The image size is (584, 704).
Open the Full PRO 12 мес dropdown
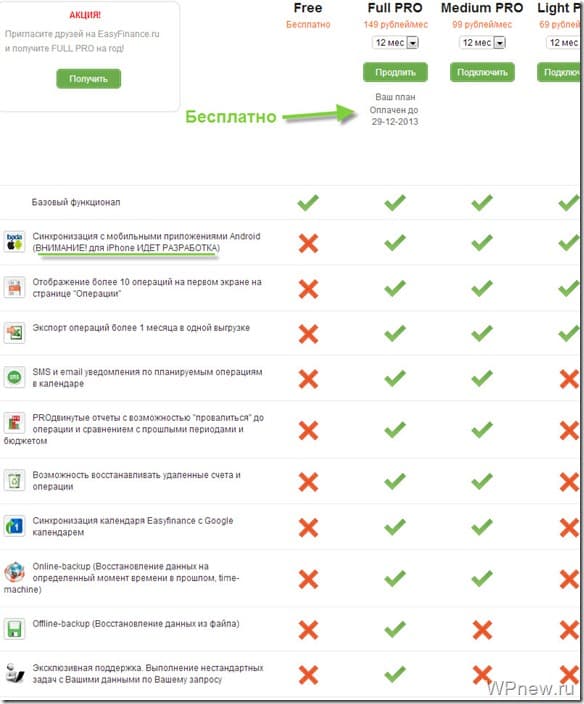395,43
